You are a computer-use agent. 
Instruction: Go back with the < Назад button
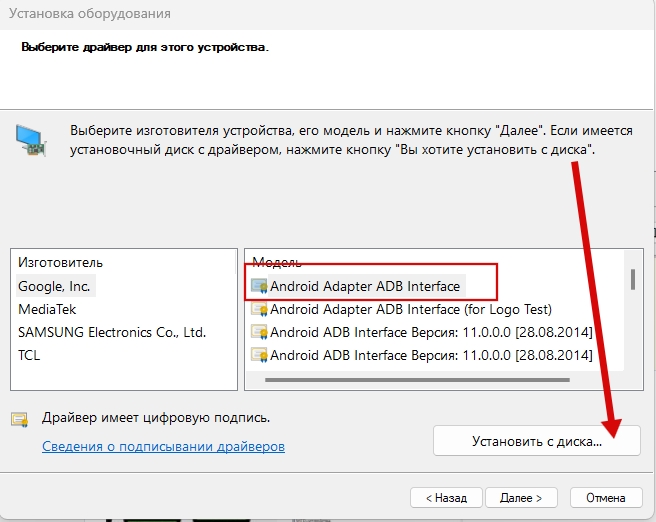click(446, 497)
